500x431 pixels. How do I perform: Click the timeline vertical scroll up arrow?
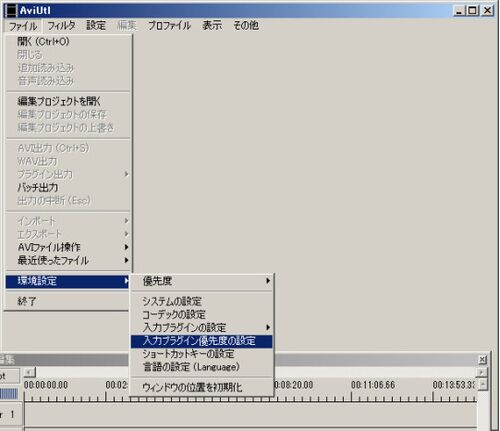coord(482,385)
